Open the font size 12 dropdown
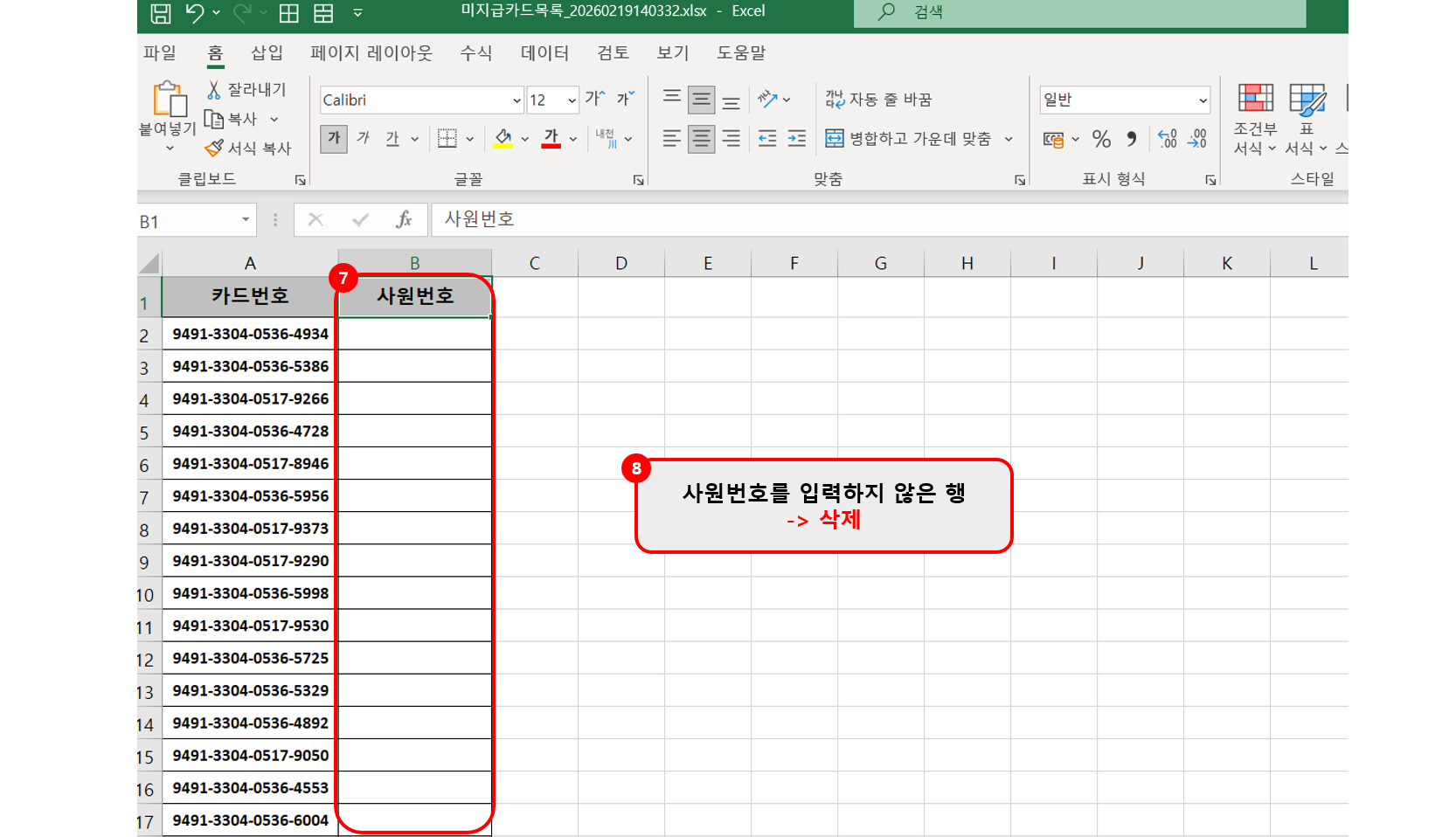This screenshot has width=1456, height=837. tap(572, 100)
